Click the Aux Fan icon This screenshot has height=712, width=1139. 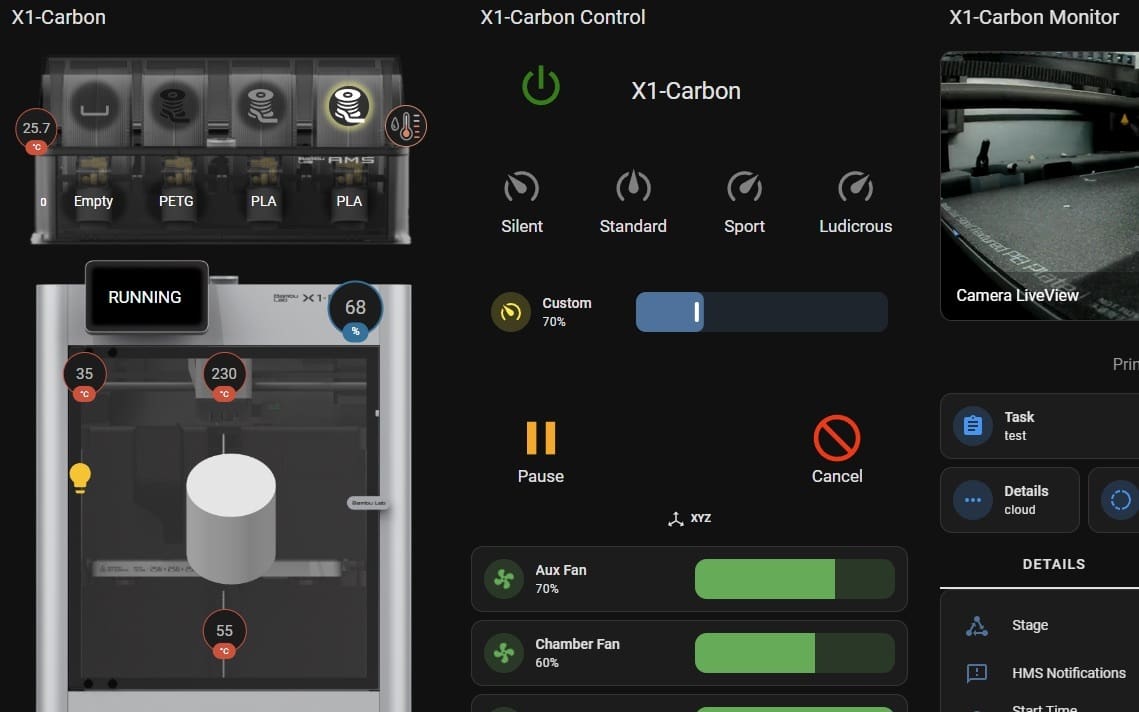(x=503, y=579)
